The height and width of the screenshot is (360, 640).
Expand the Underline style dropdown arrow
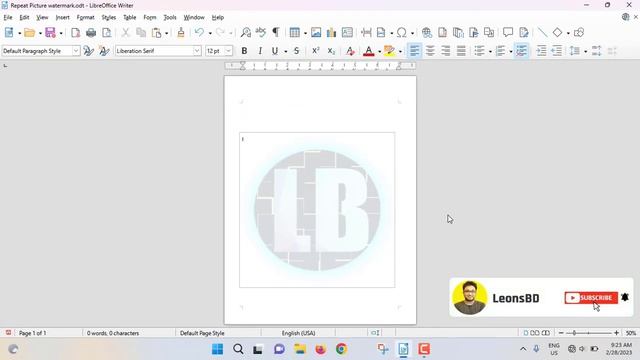285,51
